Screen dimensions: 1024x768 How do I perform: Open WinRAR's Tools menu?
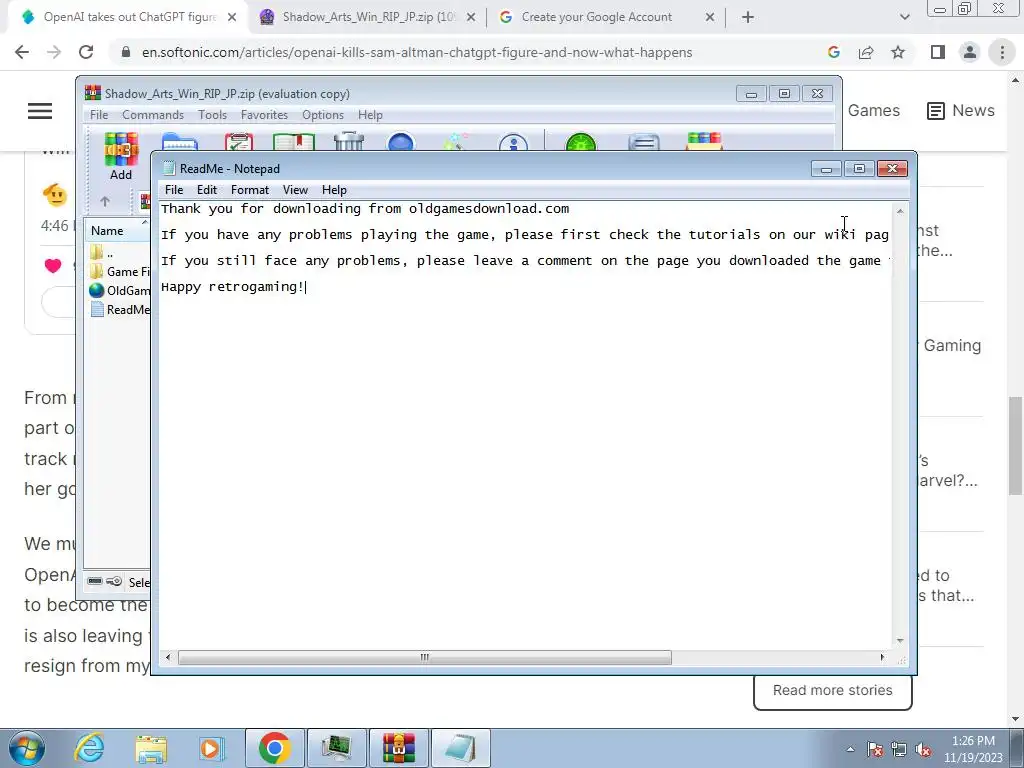click(212, 115)
